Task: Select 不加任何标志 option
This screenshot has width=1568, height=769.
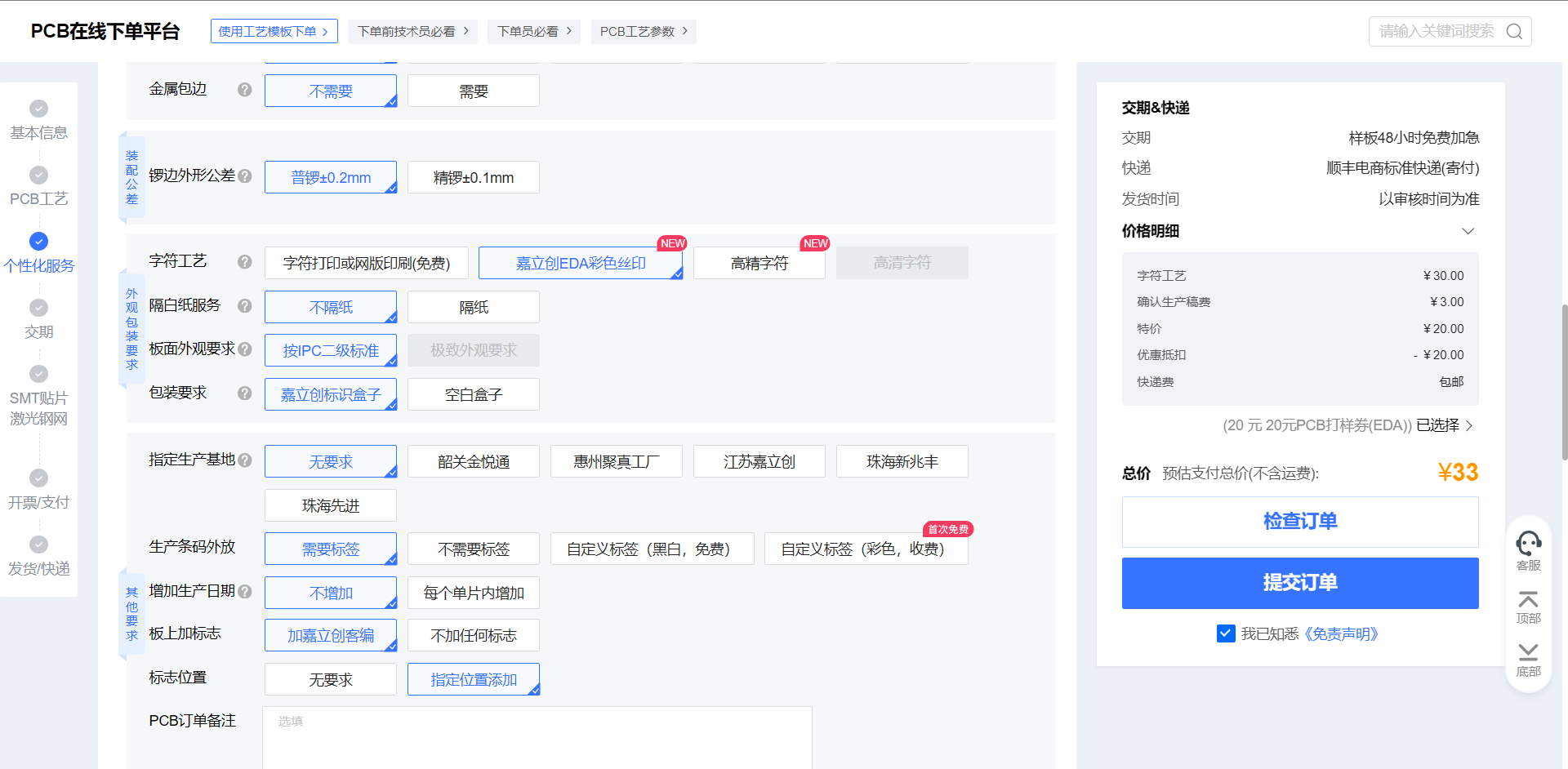Action: click(474, 635)
